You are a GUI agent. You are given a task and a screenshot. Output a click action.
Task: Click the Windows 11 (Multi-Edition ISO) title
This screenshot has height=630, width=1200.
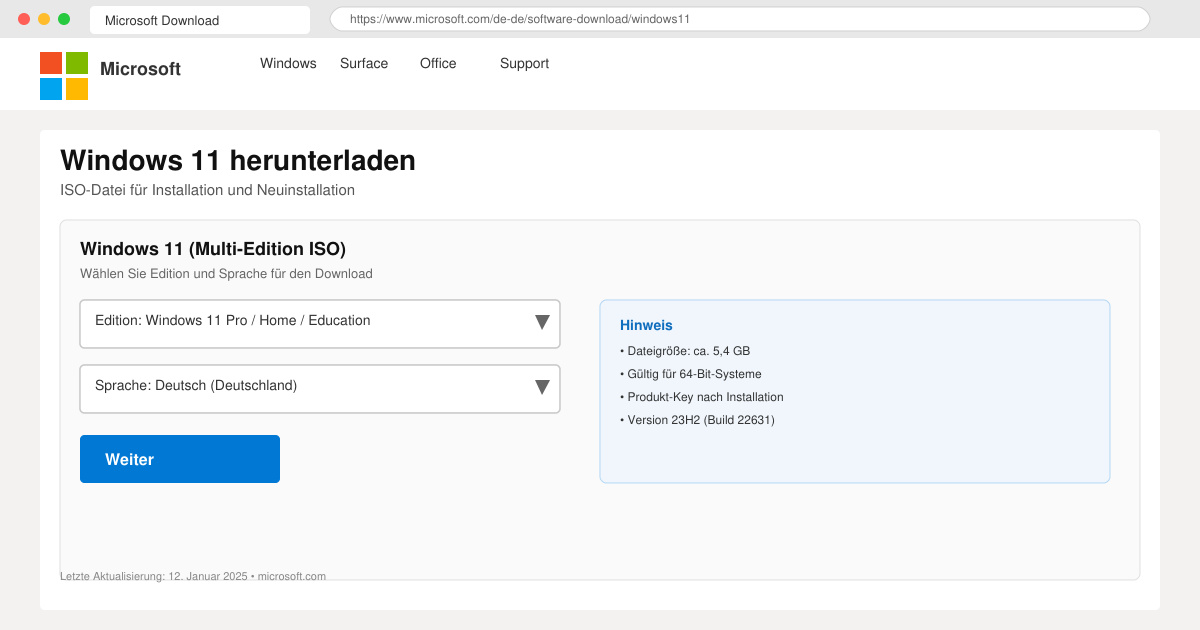[x=213, y=249]
